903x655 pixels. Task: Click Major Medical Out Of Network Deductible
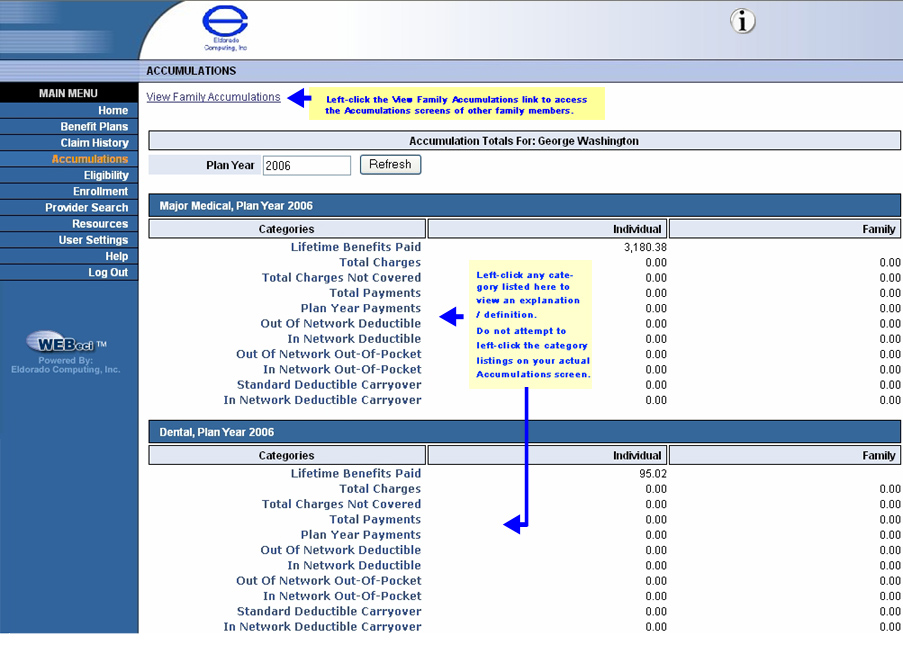[x=340, y=323]
